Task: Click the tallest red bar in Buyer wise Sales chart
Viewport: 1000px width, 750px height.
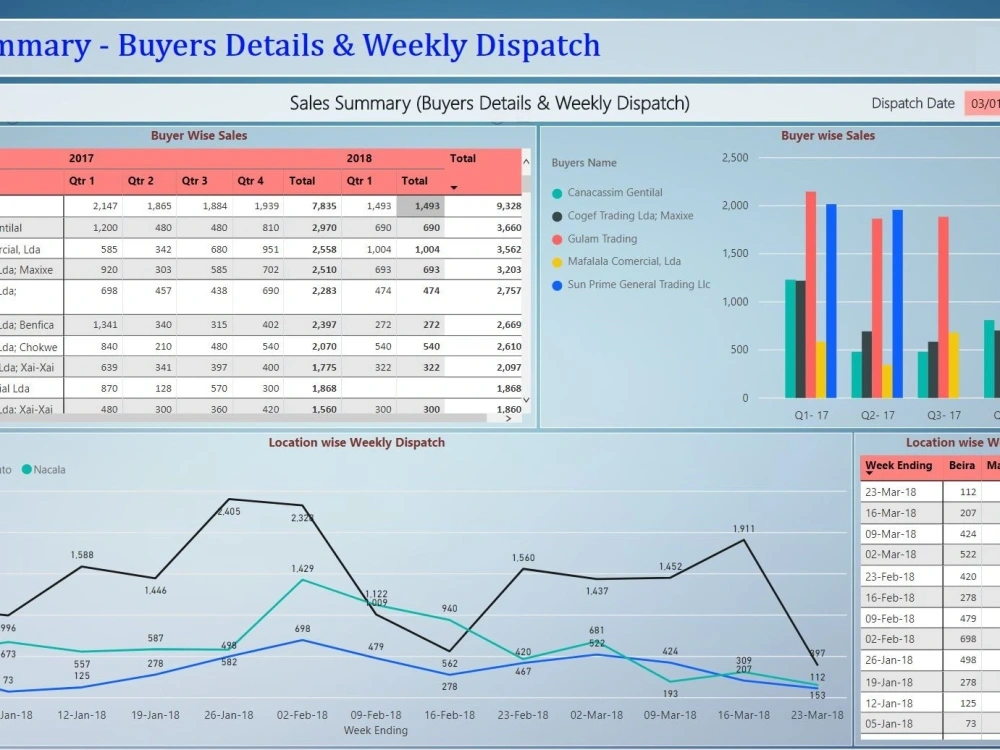Action: coord(812,290)
